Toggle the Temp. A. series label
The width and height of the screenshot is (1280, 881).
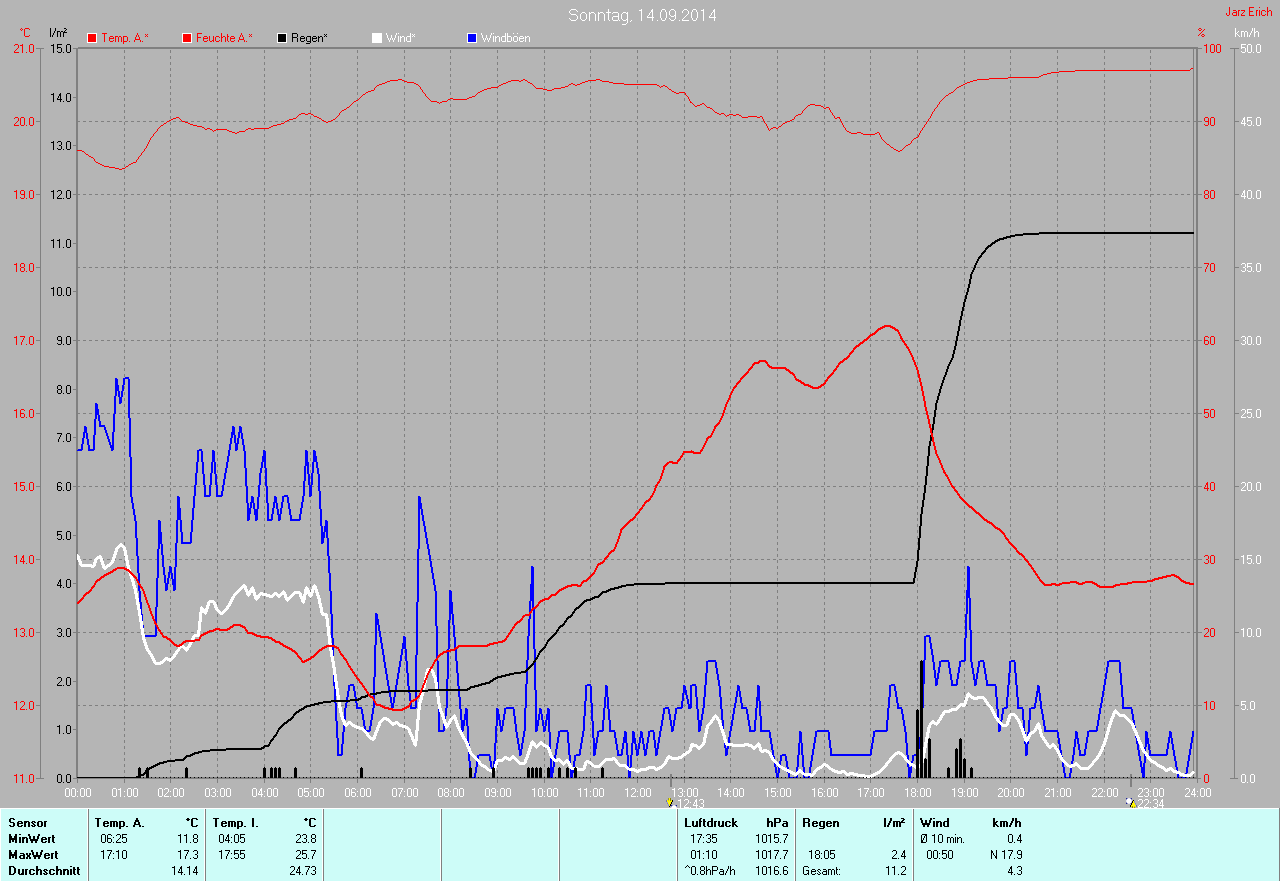[x=124, y=38]
